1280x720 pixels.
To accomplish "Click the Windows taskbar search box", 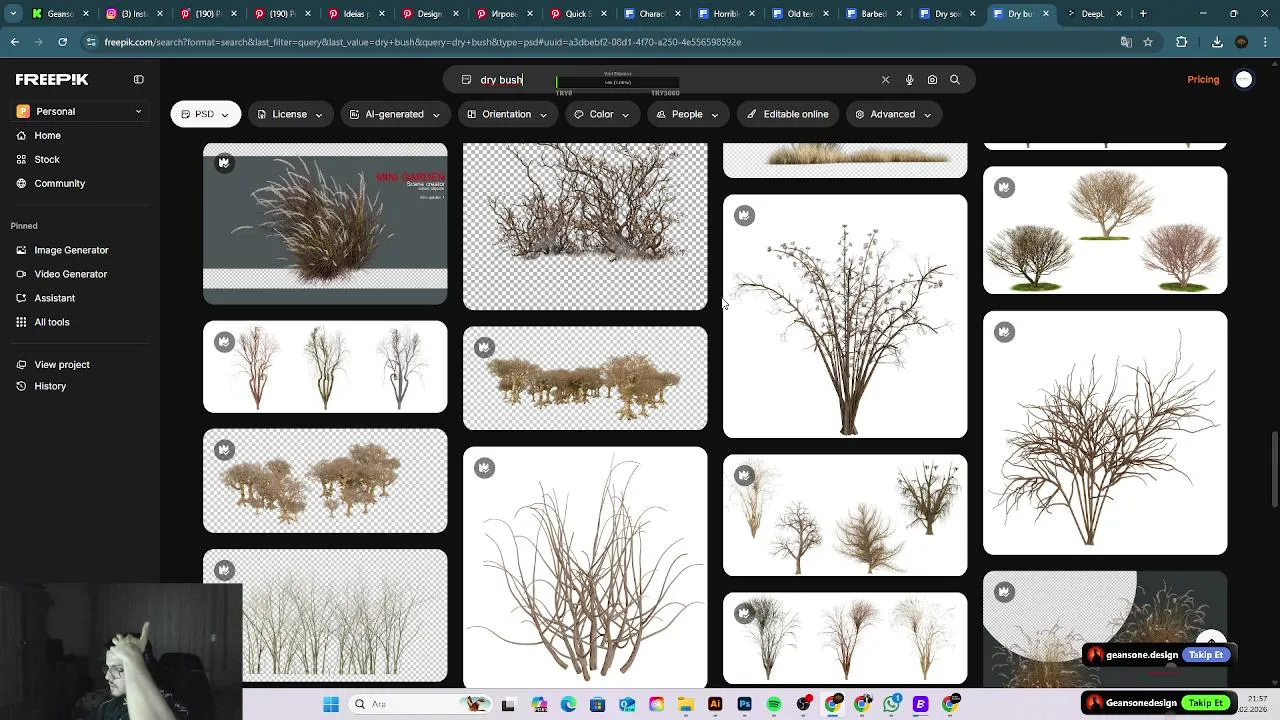I will 419,704.
